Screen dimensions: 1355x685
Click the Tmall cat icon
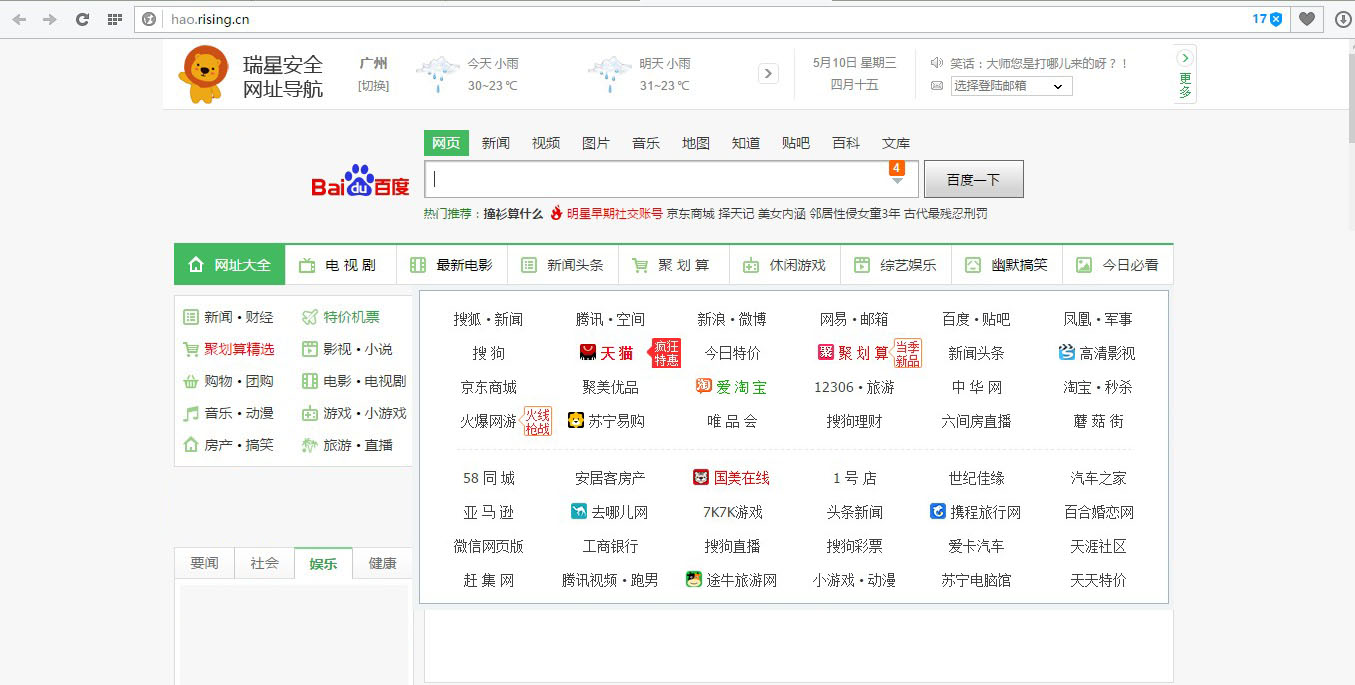coord(588,353)
